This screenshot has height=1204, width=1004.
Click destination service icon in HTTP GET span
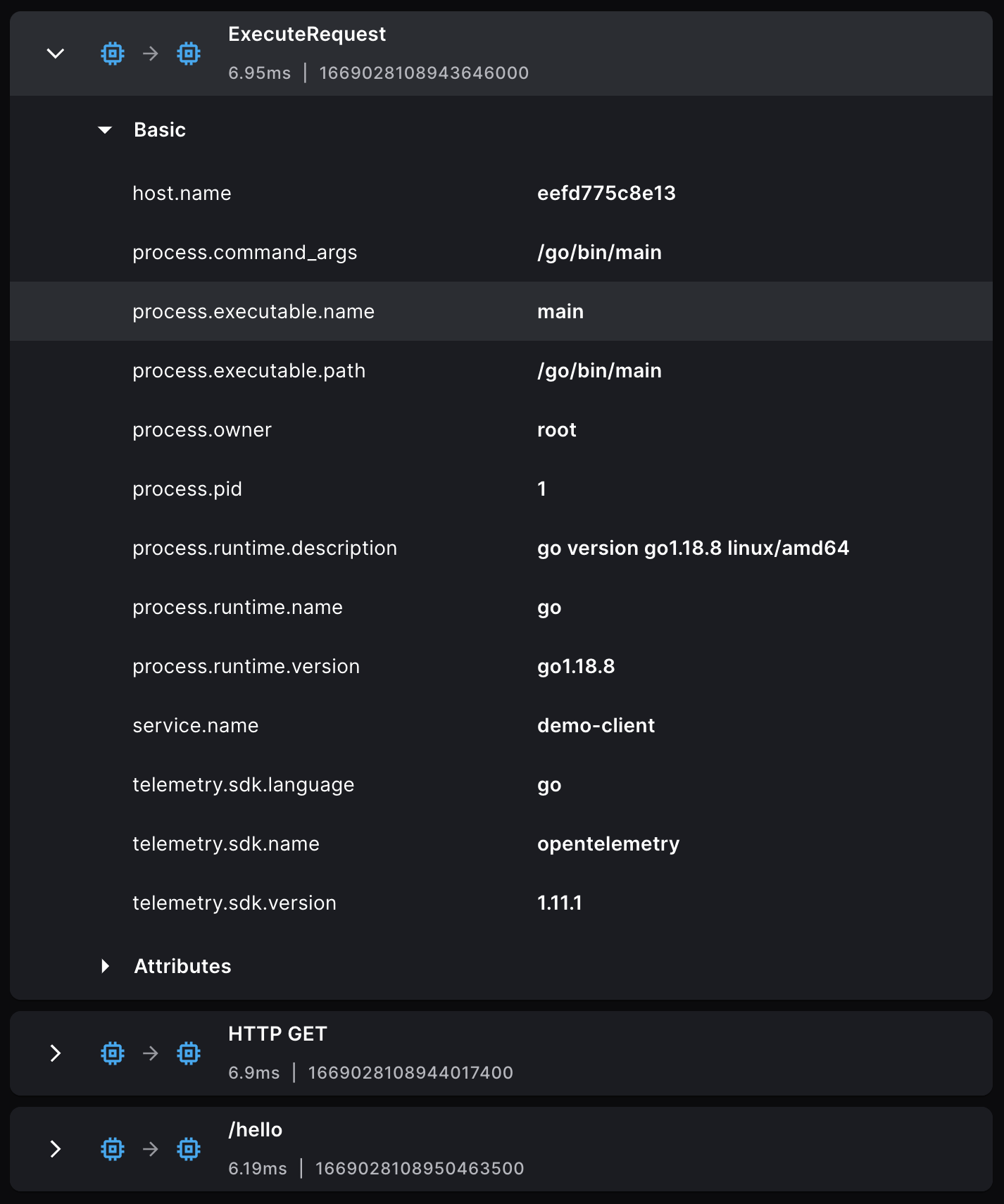point(189,1053)
